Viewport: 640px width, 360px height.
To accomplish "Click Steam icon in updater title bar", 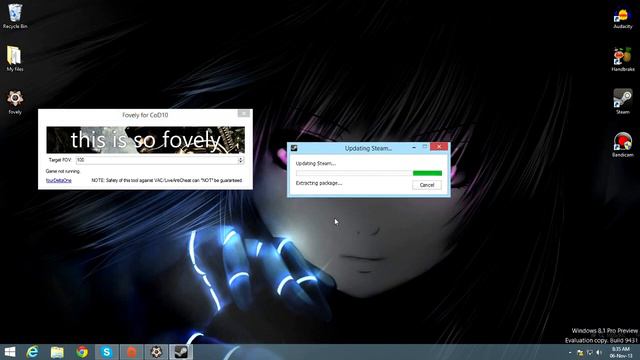I will coord(294,148).
